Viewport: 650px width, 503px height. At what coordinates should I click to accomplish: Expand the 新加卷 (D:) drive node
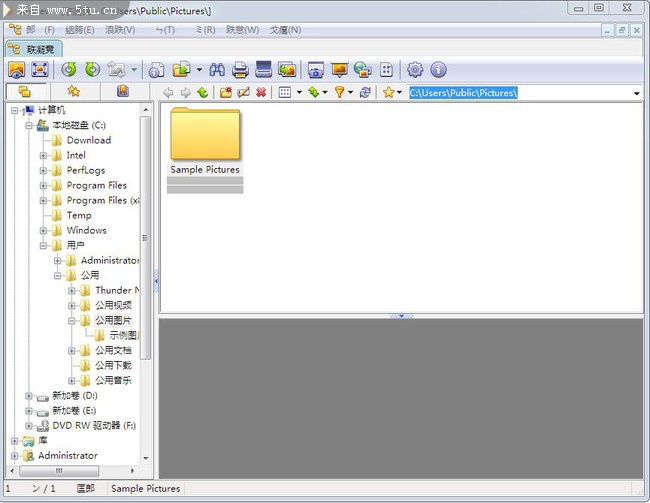click(x=29, y=396)
